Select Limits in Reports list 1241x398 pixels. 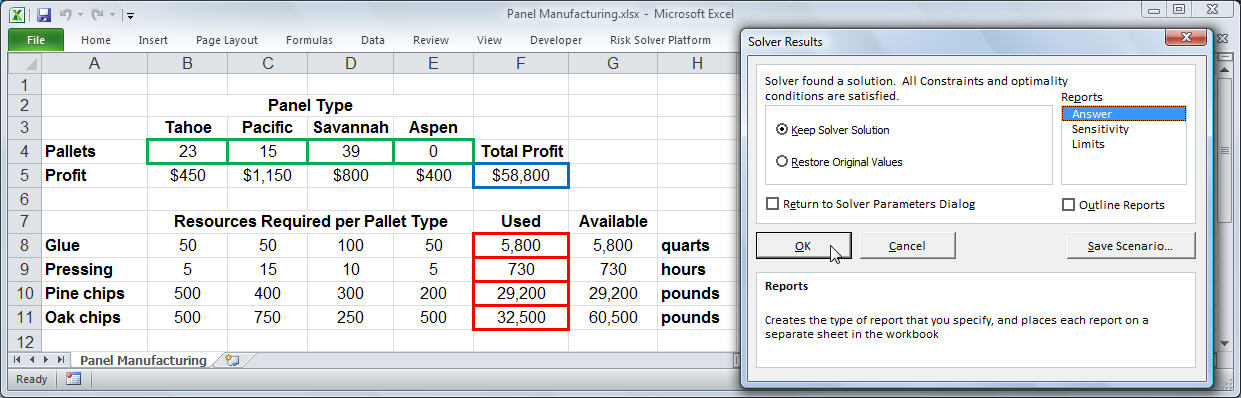[x=1124, y=144]
